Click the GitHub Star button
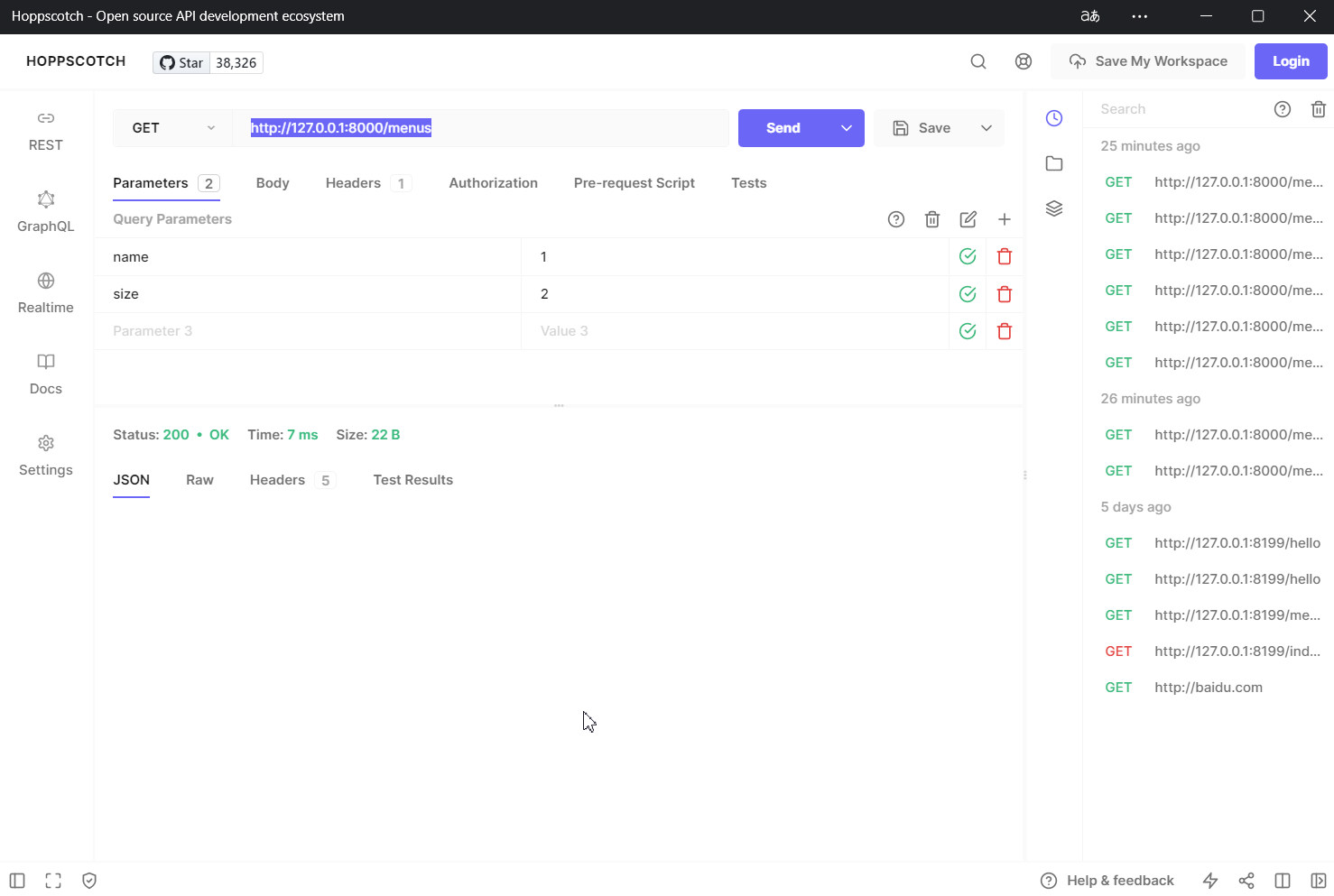This screenshot has width=1334, height=896. pos(181,62)
